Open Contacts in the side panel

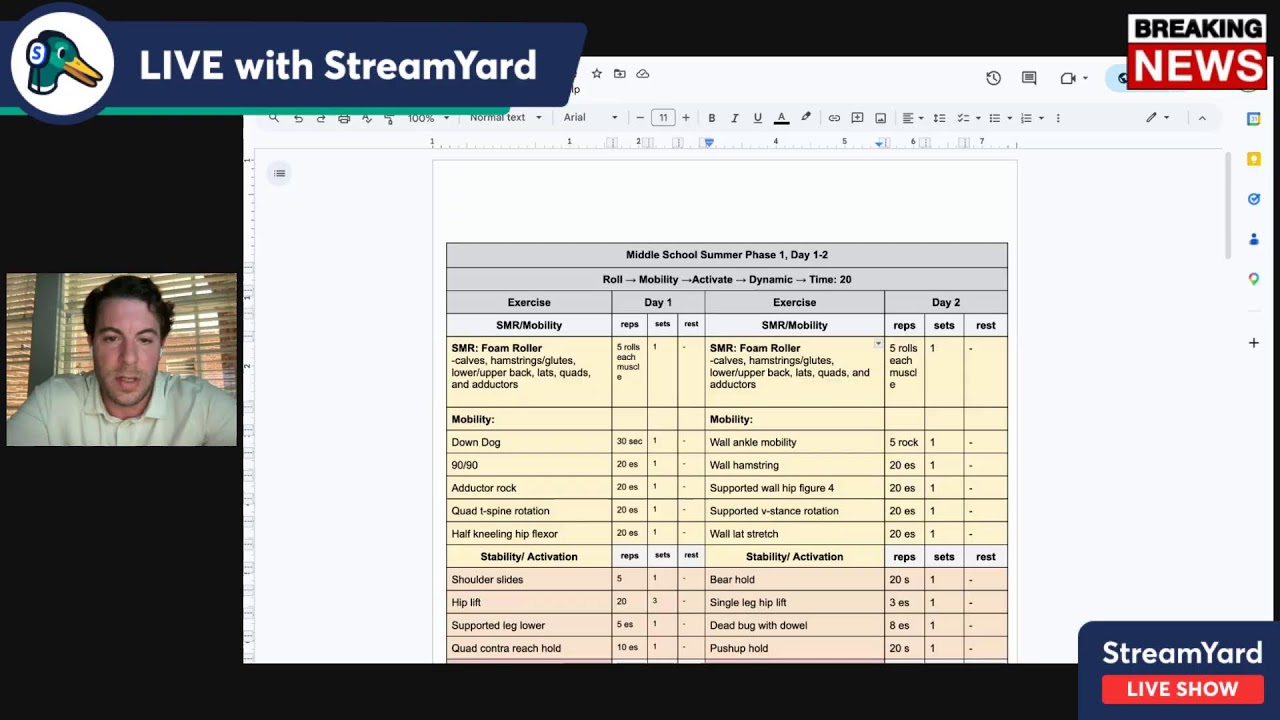pyautogui.click(x=1254, y=239)
